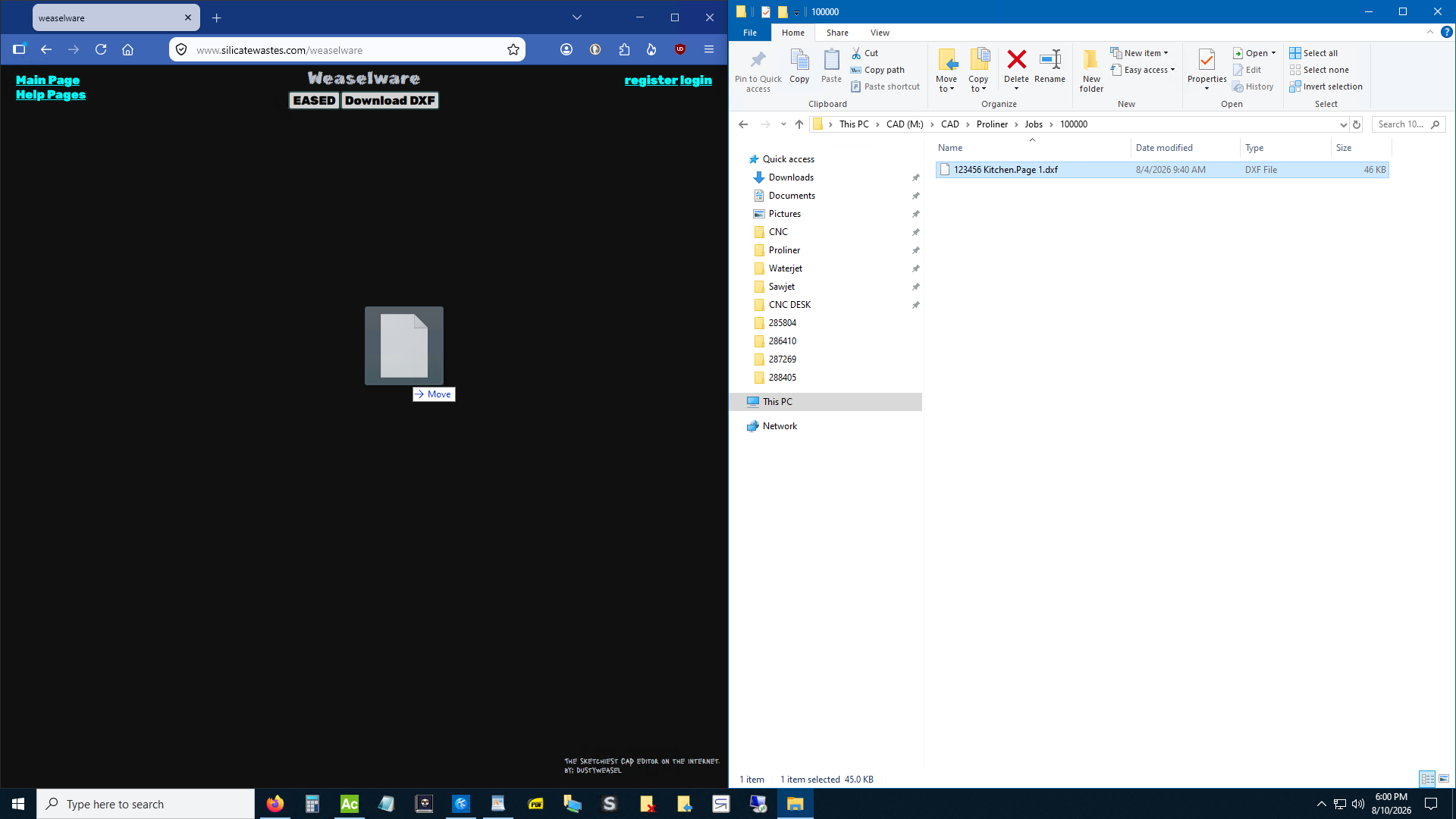The width and height of the screenshot is (1456, 819).
Task: Reload the weaselware page
Action: tap(101, 50)
